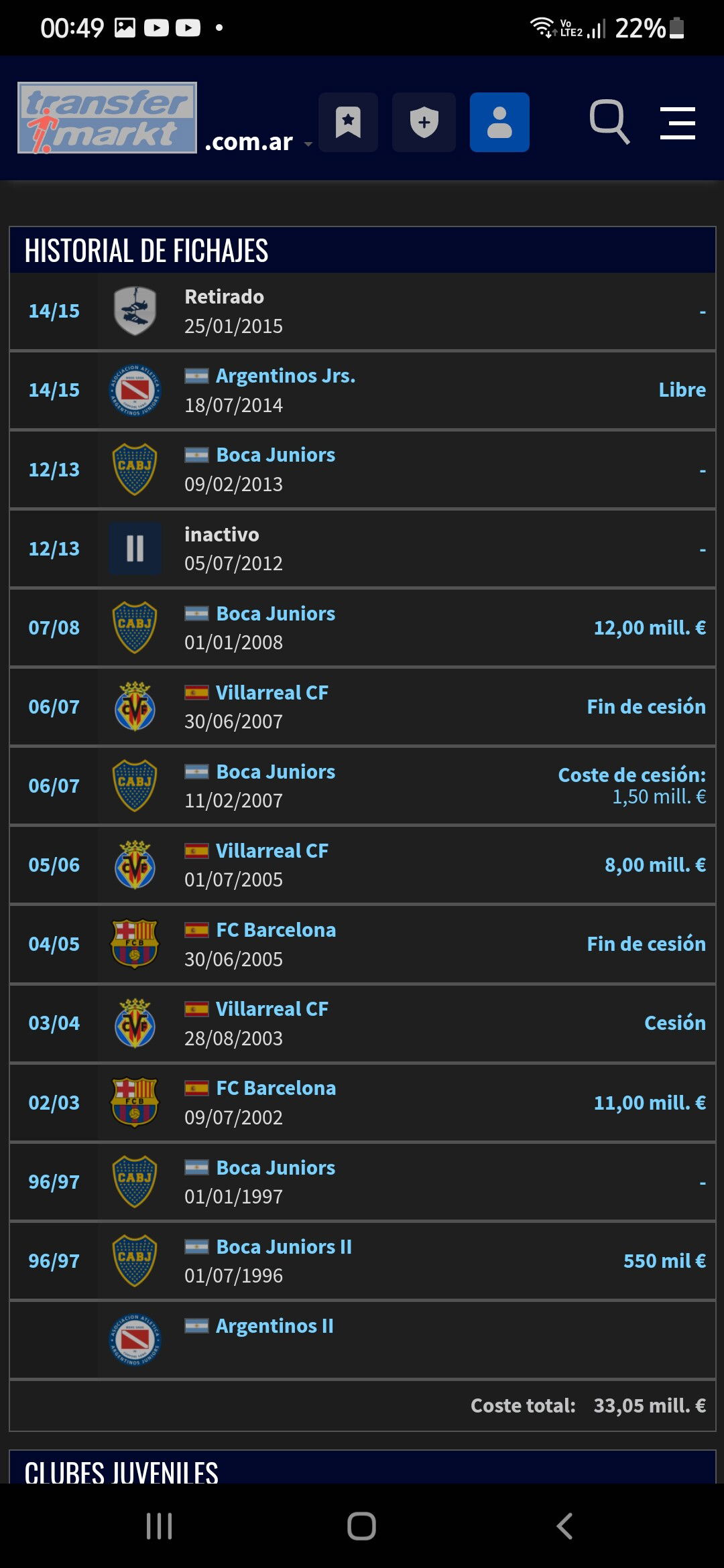Open the 550 mil € fee link
The image size is (724, 1568).
click(664, 1261)
